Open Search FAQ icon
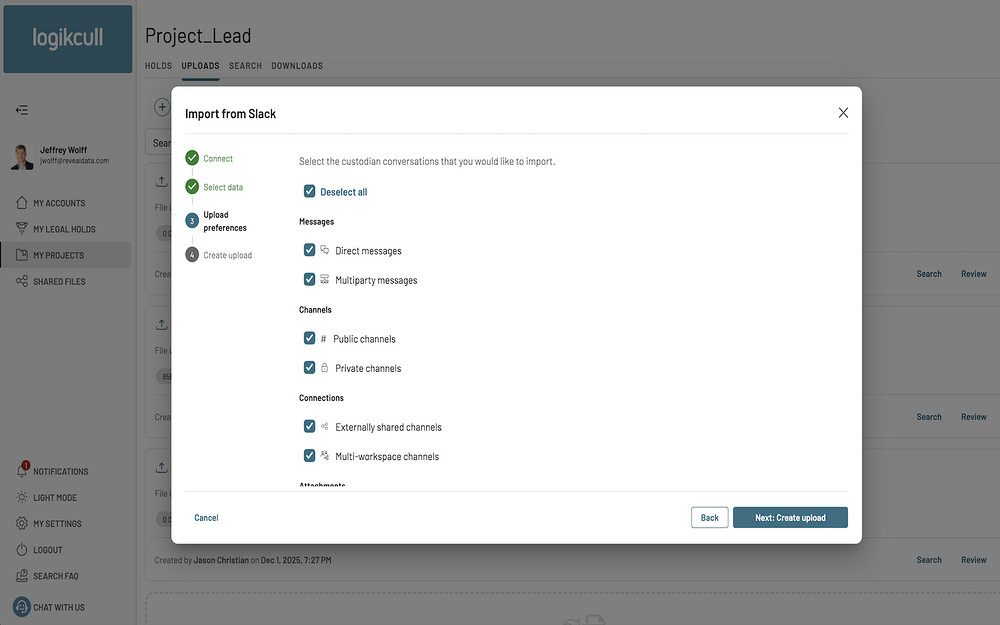The image size is (1000, 625). tap(22, 575)
